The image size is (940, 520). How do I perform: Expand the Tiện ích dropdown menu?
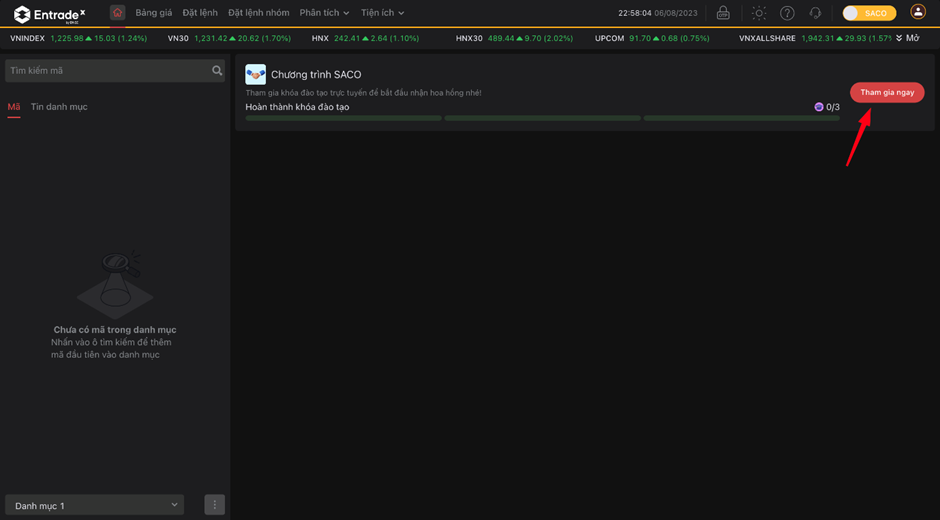click(382, 13)
